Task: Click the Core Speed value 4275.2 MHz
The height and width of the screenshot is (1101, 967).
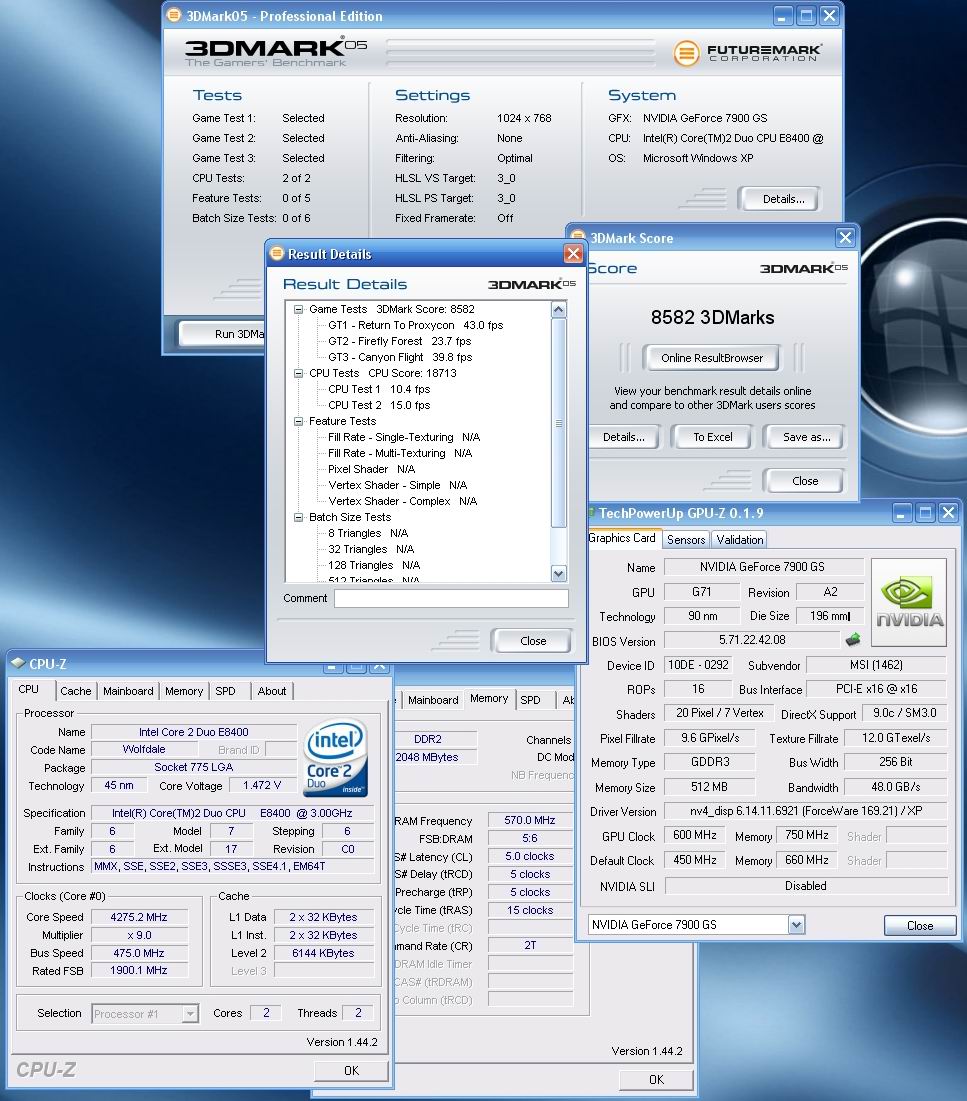Action: [x=139, y=917]
